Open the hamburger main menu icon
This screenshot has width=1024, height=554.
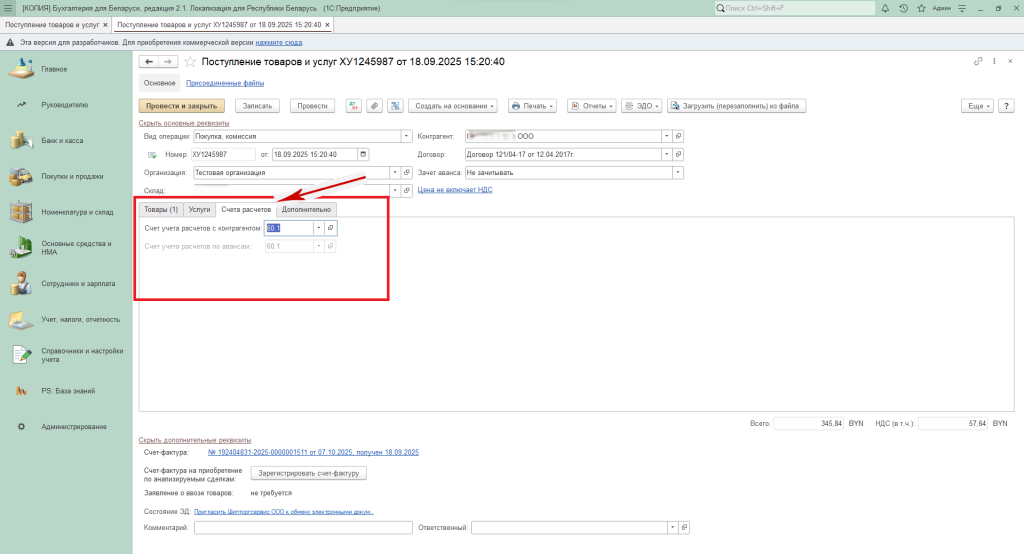[x=9, y=8]
